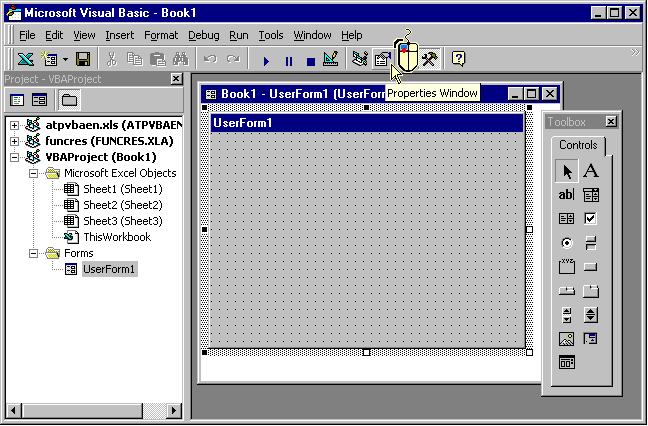
Task: Pick the RefEdit control in the Toolbox
Action: click(x=591, y=339)
